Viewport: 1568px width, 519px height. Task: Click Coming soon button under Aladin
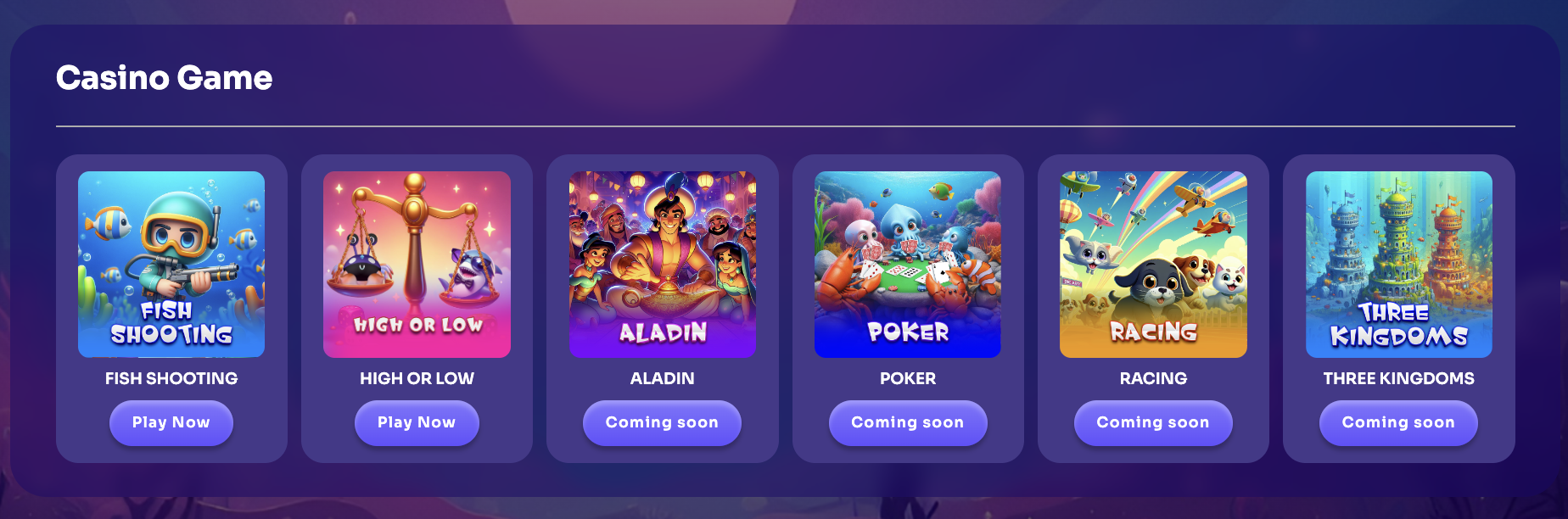662,422
